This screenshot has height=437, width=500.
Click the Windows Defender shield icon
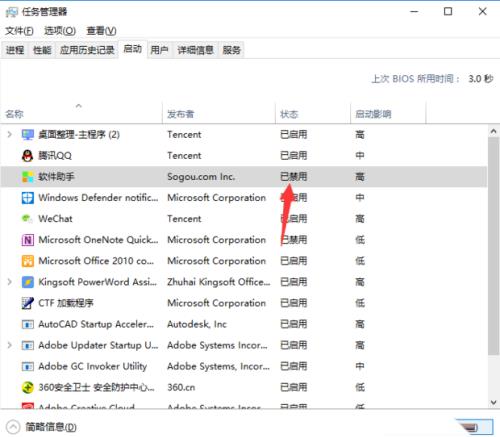point(27,198)
